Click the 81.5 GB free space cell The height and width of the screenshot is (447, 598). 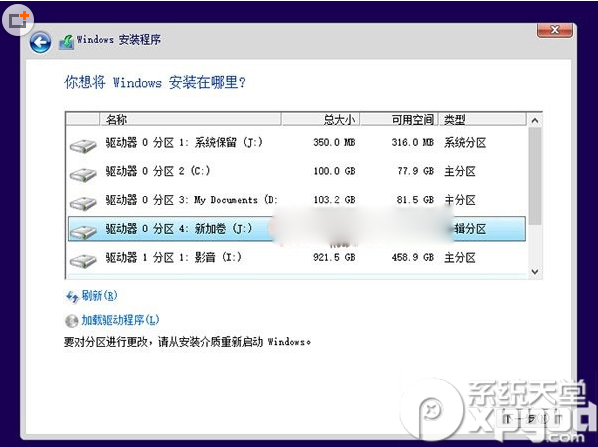click(x=416, y=200)
